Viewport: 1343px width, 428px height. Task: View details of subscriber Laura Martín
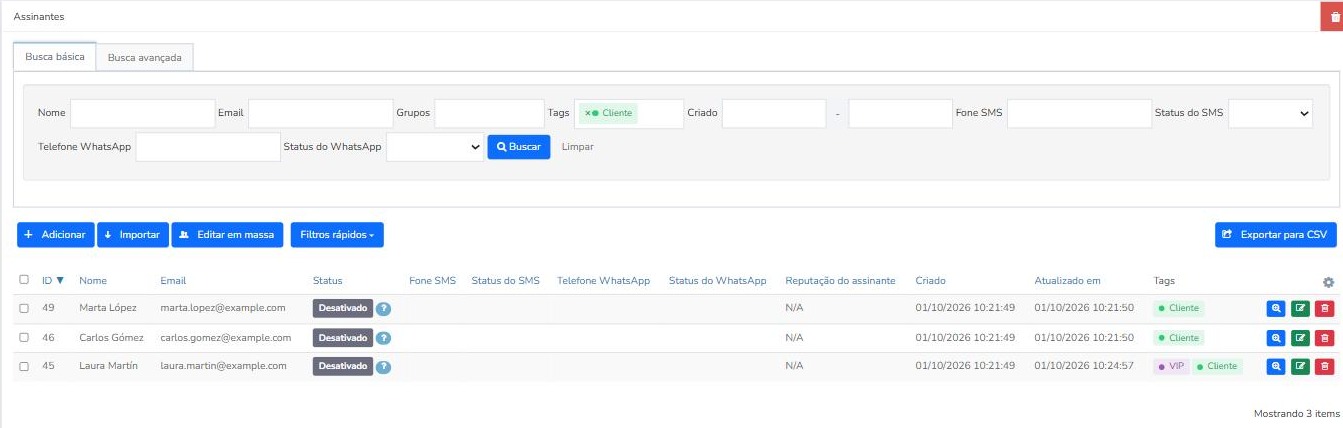1275,367
